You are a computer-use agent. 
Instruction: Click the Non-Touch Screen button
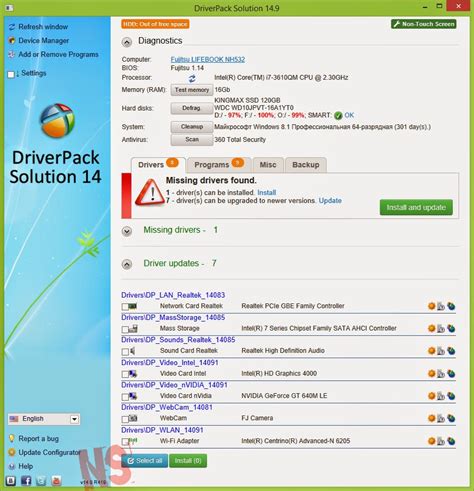coord(424,24)
